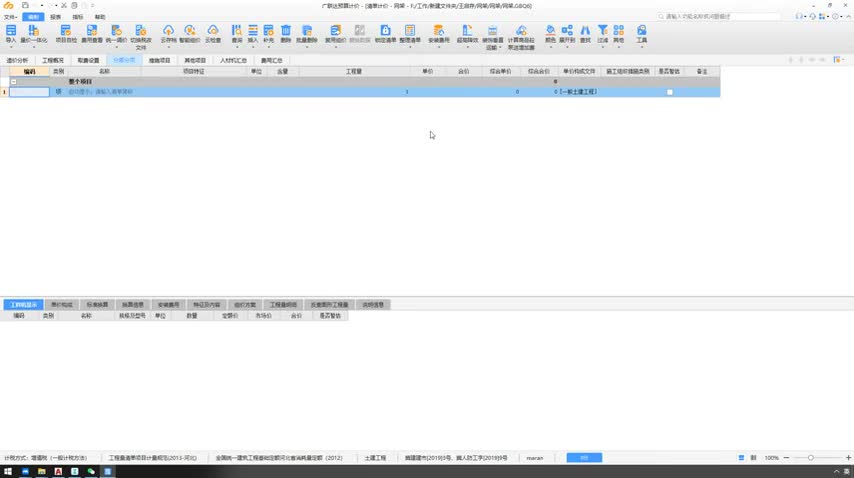The height and width of the screenshot is (478, 854).
Task: Click the save icon in title bar
Action: click(x=25, y=5)
